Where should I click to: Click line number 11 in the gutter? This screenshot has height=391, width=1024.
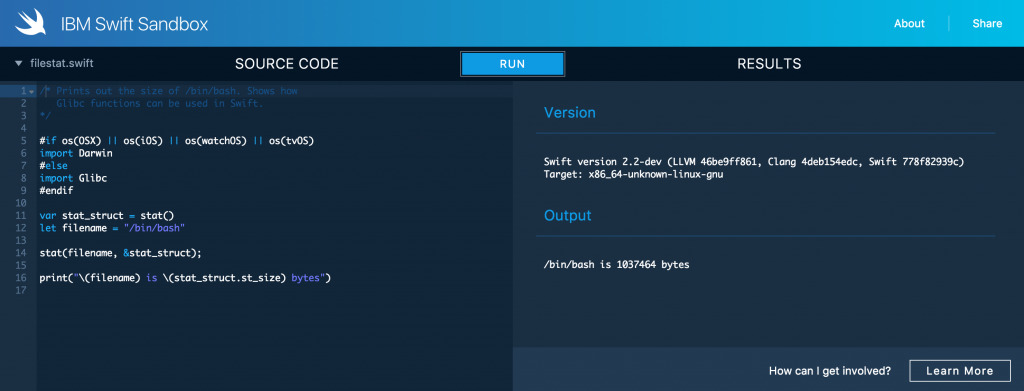click(x=22, y=215)
